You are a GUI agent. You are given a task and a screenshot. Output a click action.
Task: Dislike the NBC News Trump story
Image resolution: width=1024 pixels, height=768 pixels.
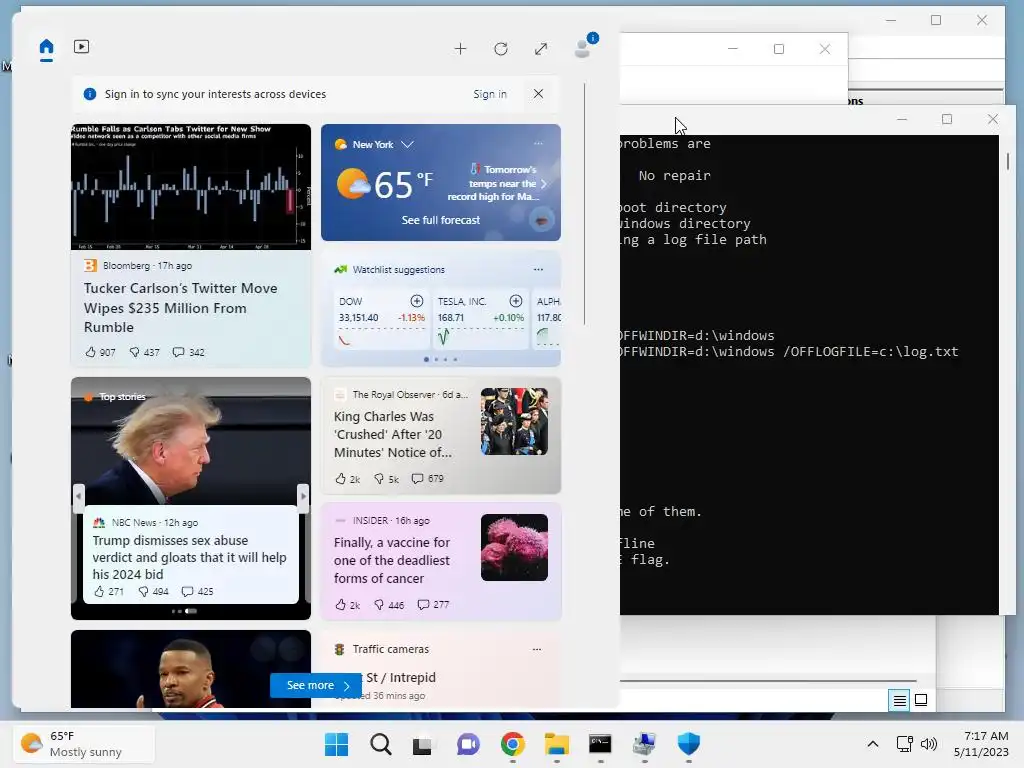point(153,591)
